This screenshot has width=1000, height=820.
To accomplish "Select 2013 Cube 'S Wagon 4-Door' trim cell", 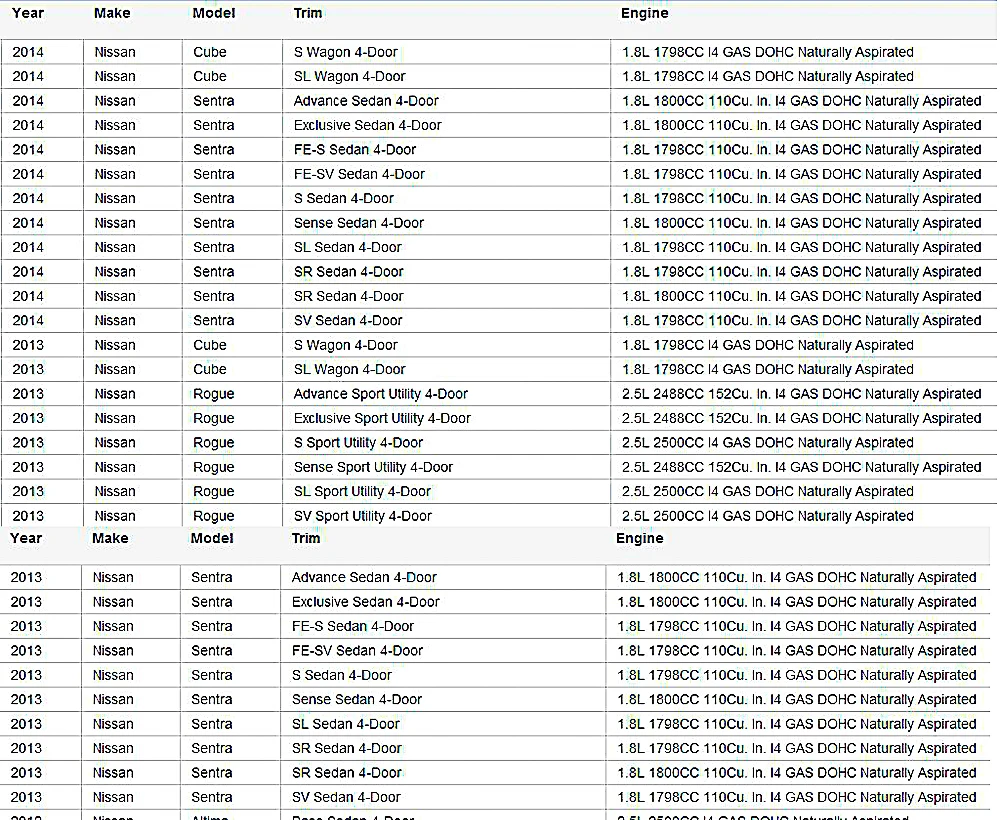I will click(x=346, y=345).
